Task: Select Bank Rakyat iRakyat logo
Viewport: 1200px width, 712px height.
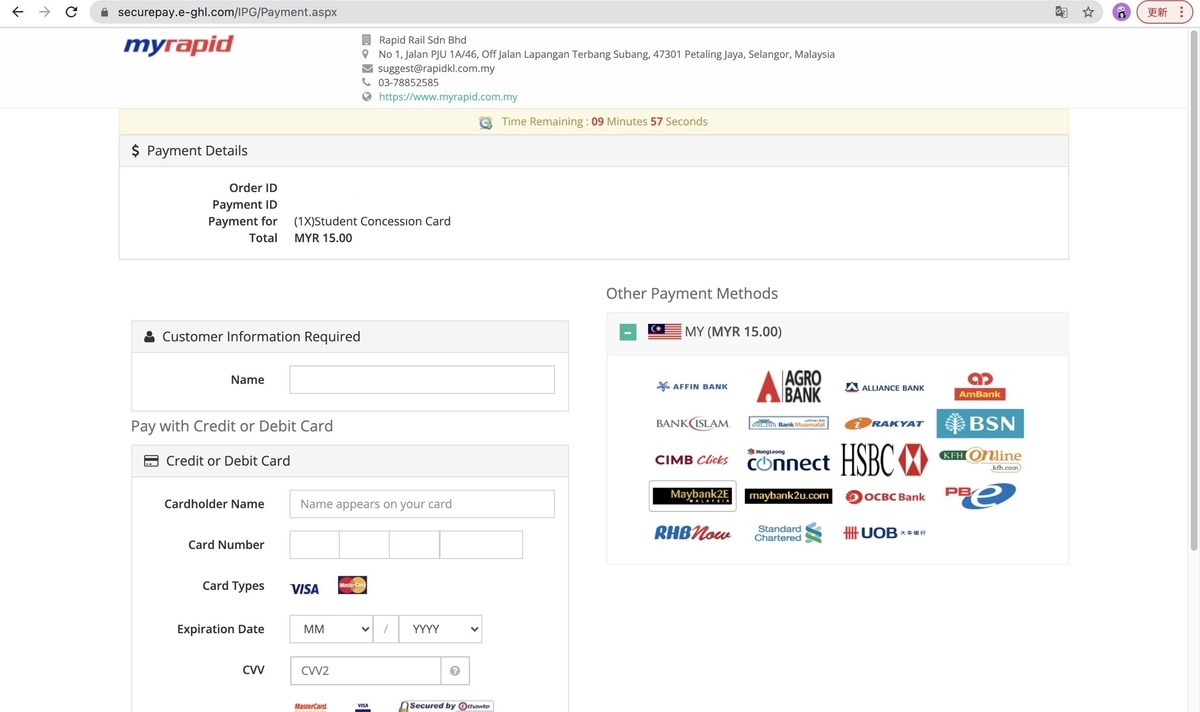Action: [x=884, y=423]
